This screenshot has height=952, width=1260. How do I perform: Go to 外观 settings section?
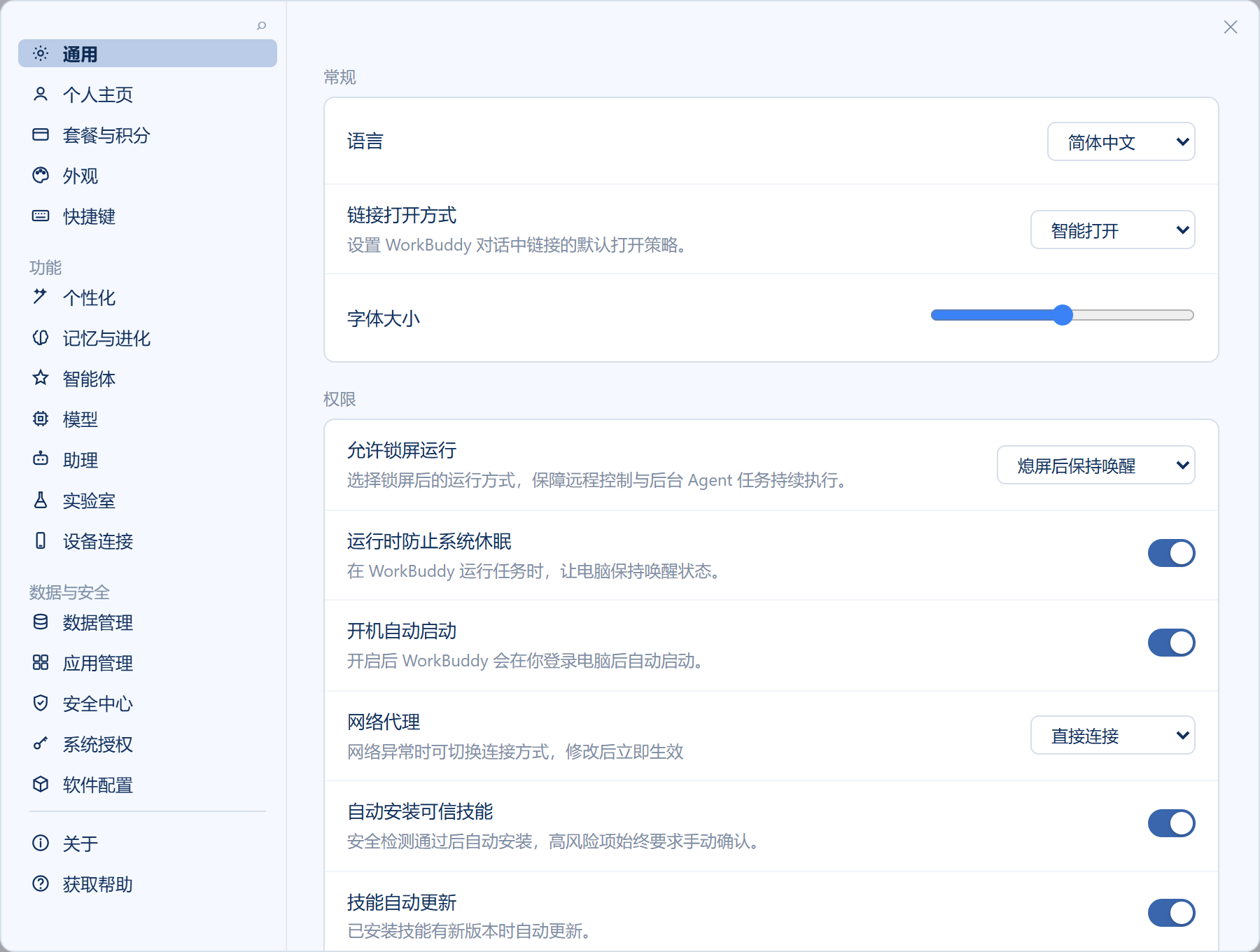[x=148, y=176]
